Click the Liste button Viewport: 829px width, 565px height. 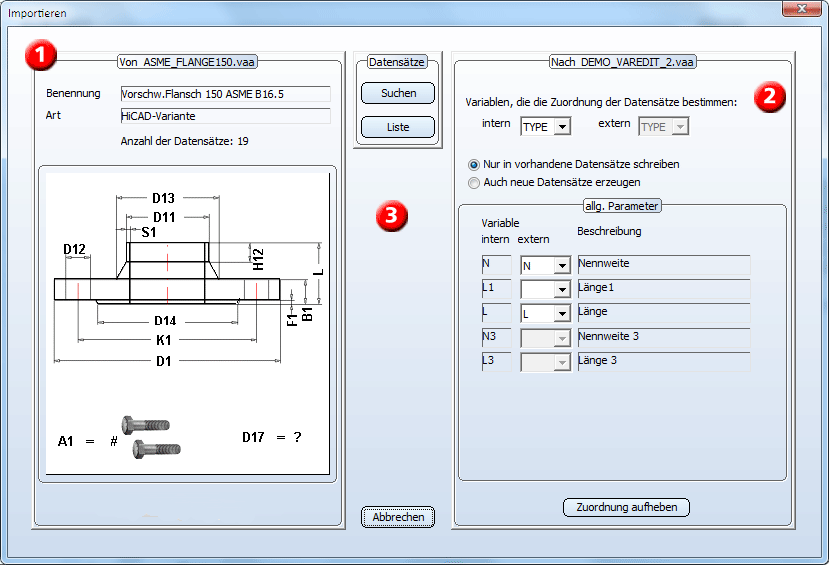398,127
